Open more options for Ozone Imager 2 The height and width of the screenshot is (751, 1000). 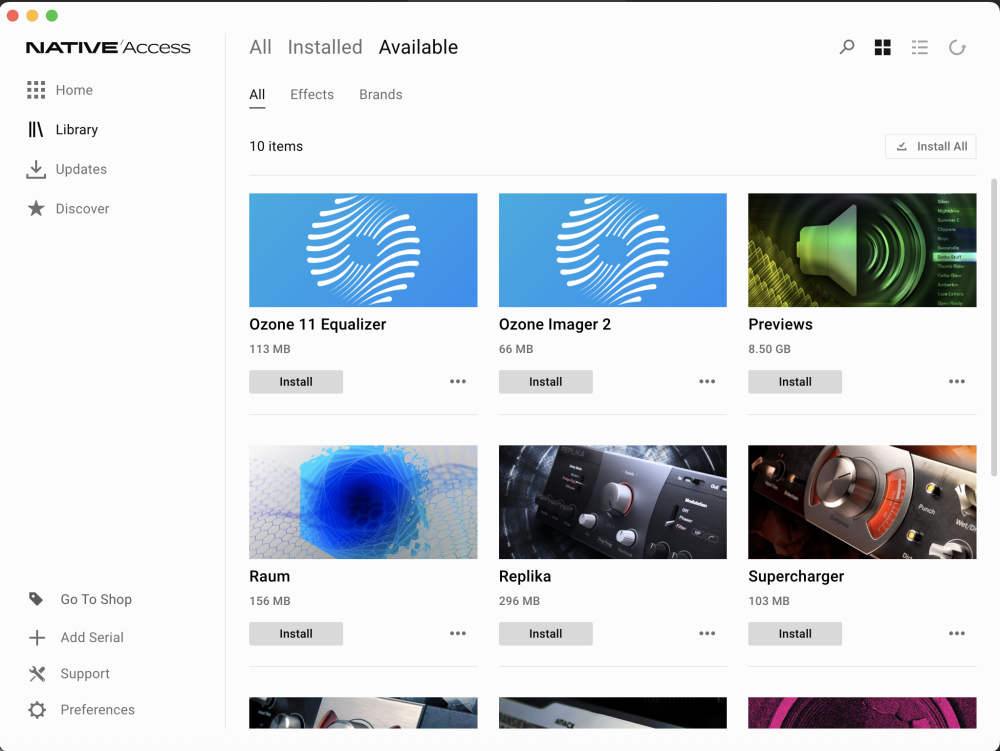coord(707,381)
